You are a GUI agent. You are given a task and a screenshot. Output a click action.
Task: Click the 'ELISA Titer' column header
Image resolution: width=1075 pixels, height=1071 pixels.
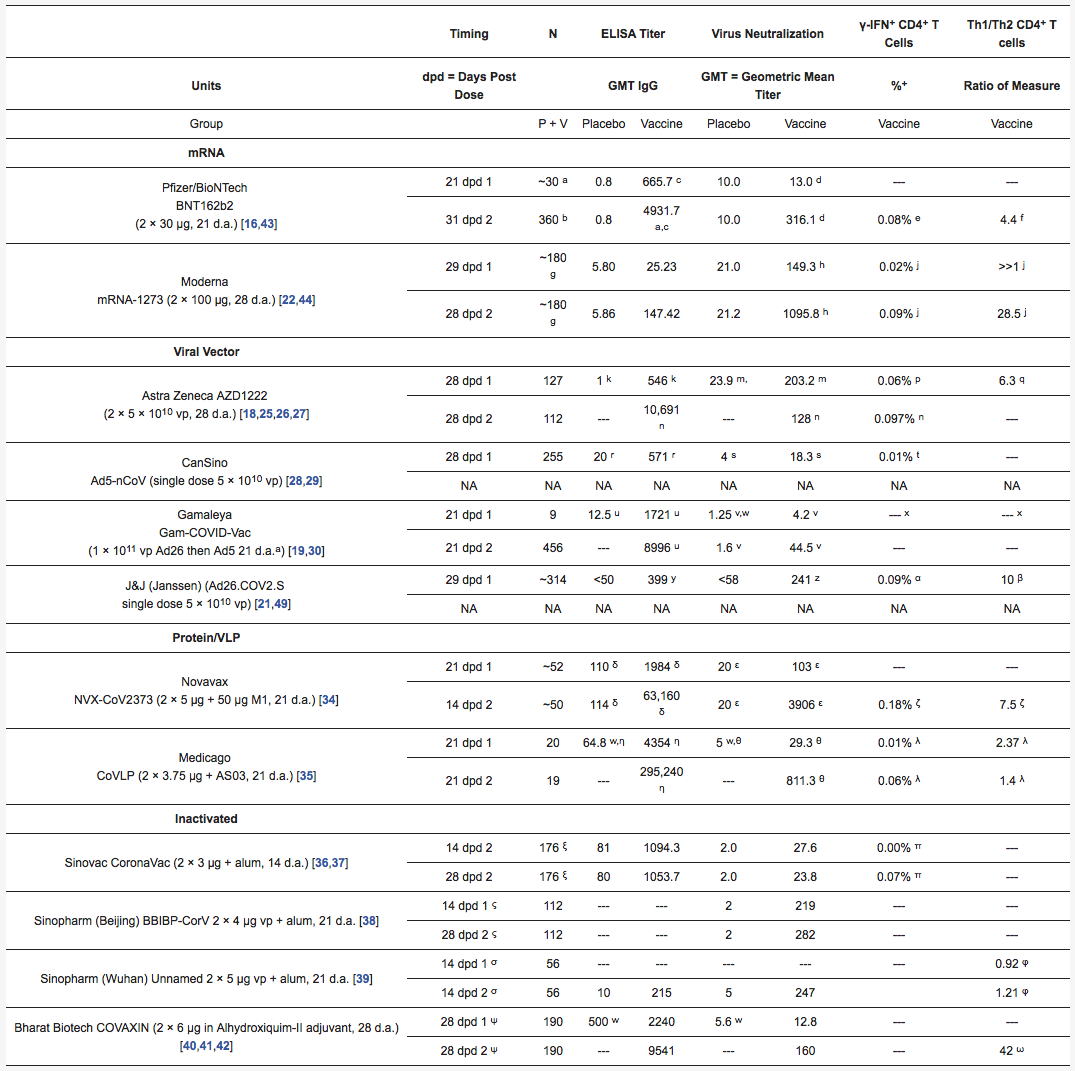(633, 34)
